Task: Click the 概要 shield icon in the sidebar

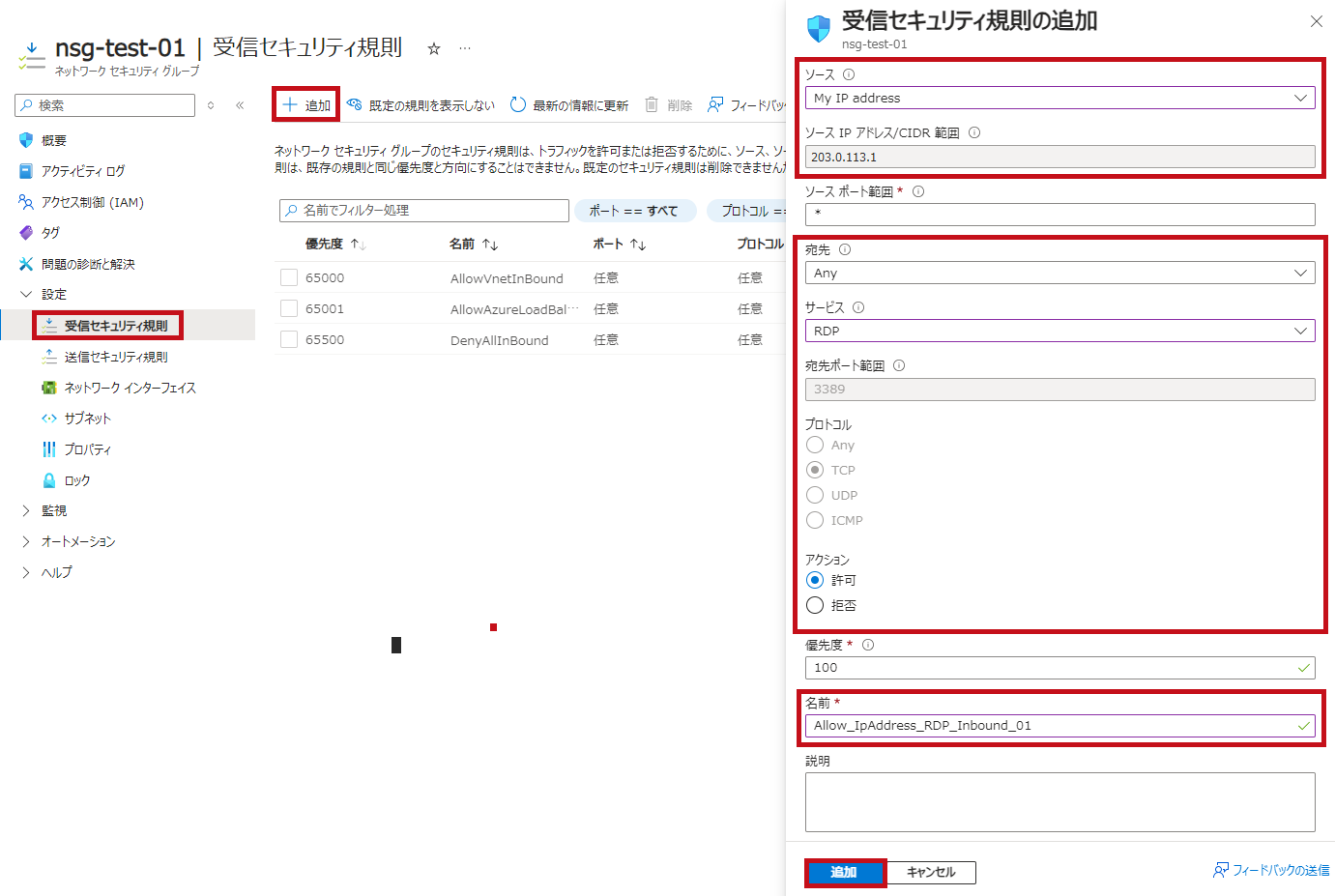Action: (x=26, y=140)
